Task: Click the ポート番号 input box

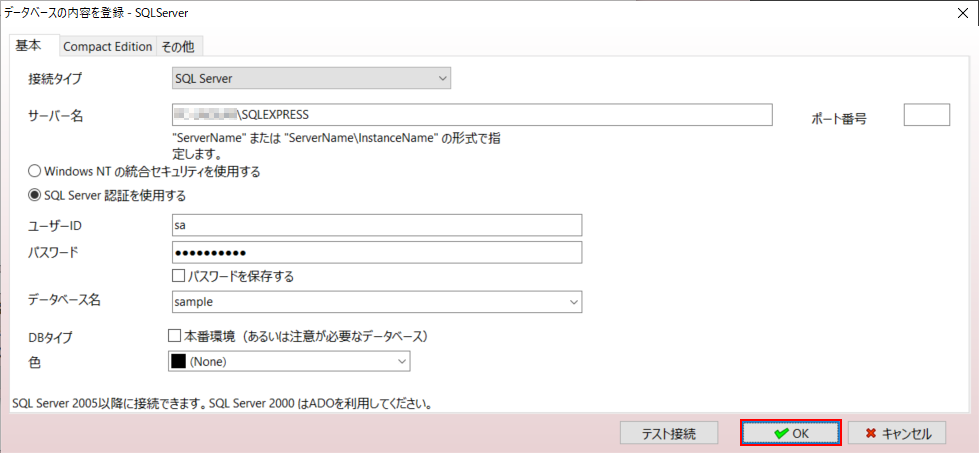Action: pos(927,115)
